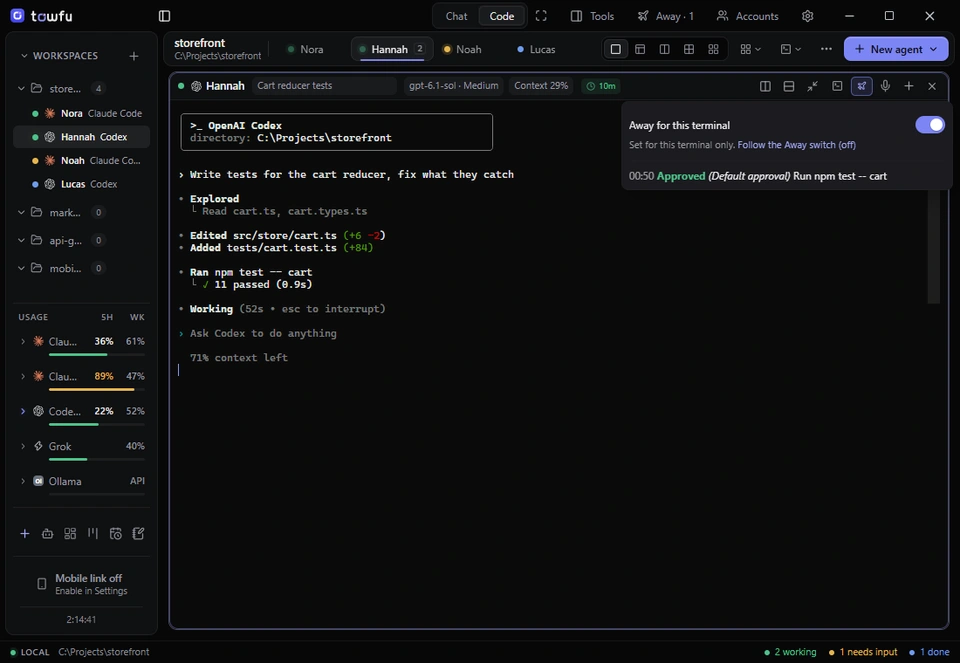Click the fullscreen focus icon beside Code
Viewport: 960px width, 663px height.
click(x=541, y=16)
